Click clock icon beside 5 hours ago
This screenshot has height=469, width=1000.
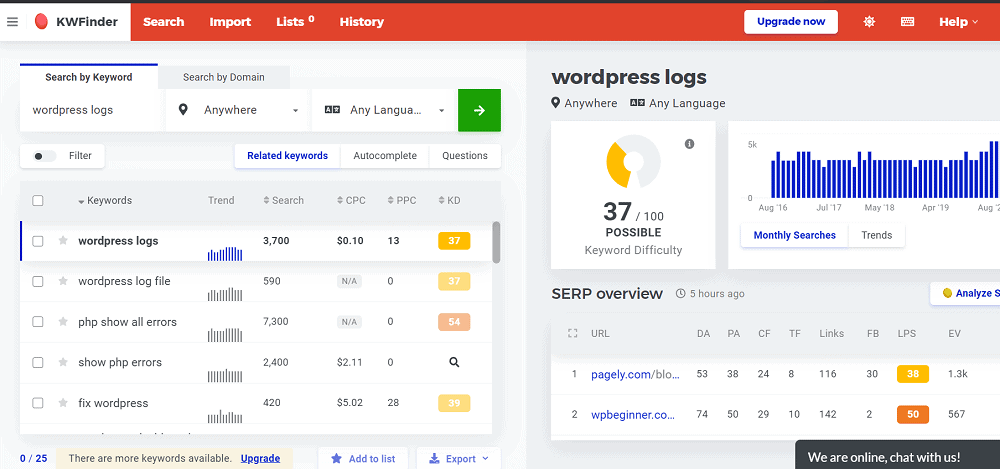(x=680, y=294)
